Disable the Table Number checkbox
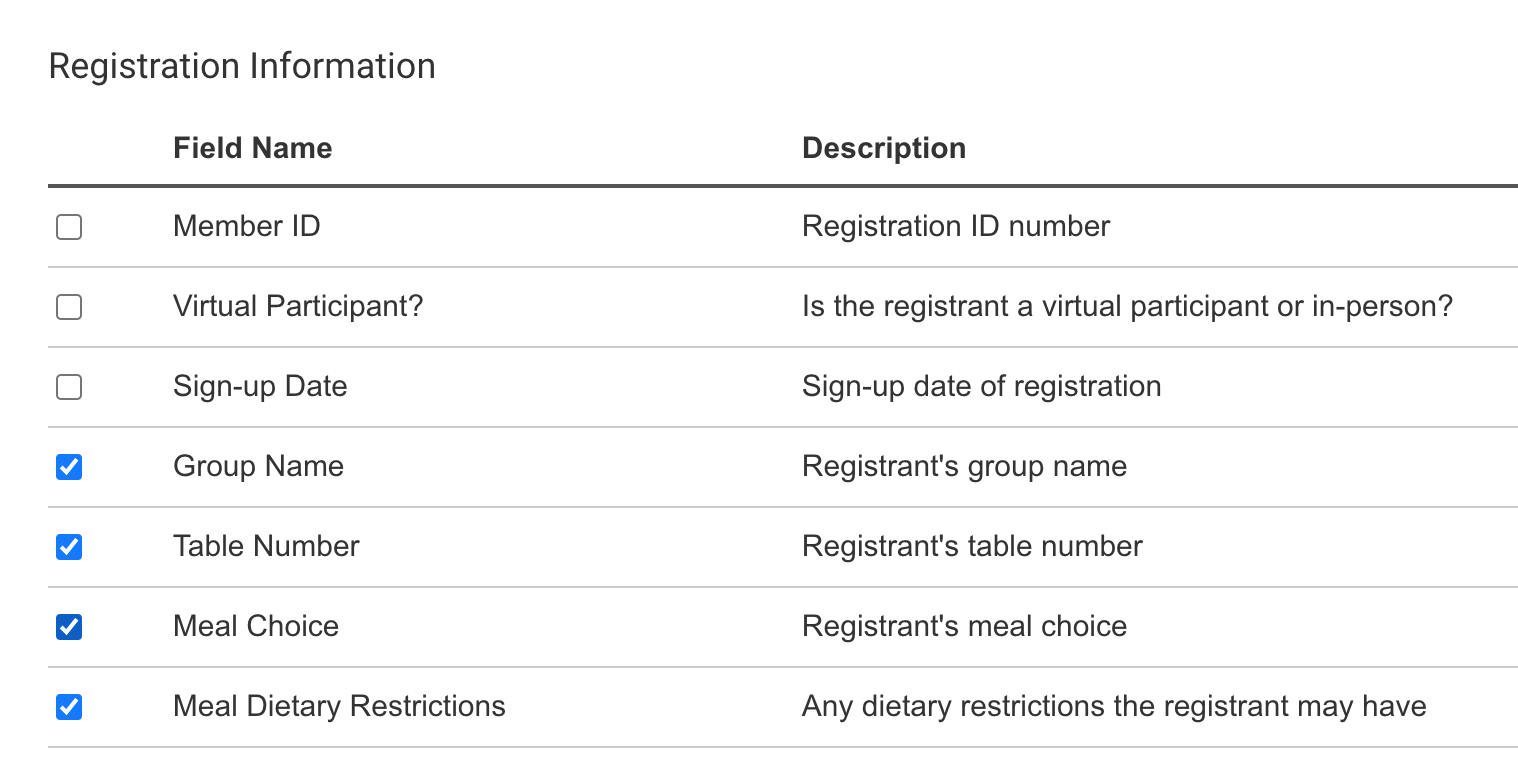Viewport: 1518px width, 768px height. point(69,547)
